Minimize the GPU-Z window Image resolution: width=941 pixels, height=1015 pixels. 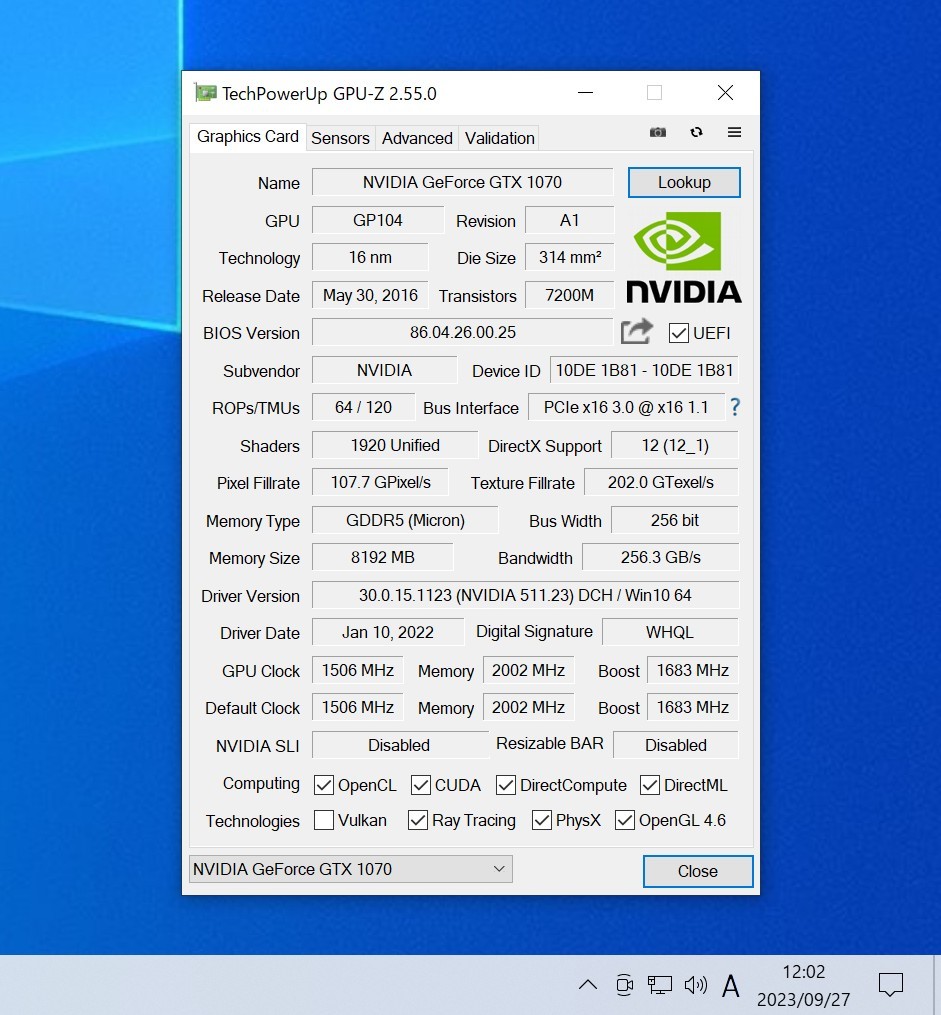pyautogui.click(x=586, y=93)
